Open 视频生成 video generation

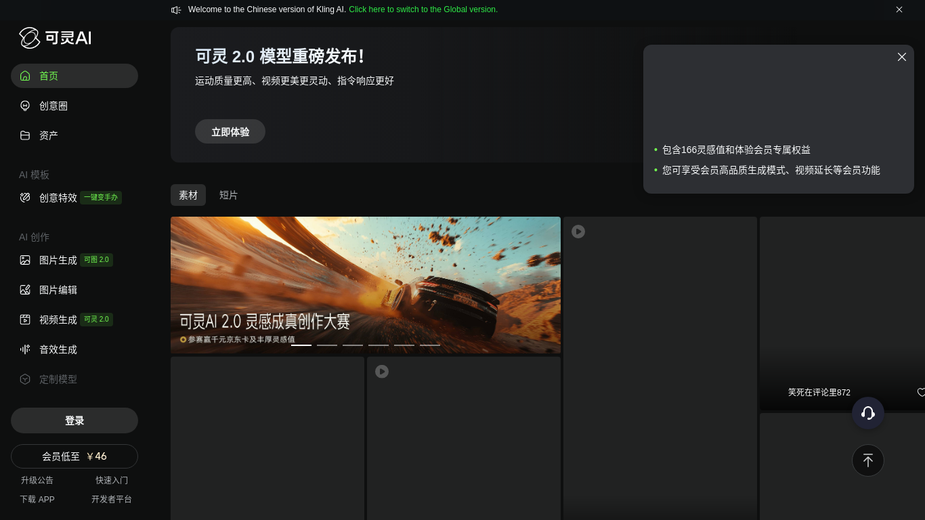coord(58,320)
